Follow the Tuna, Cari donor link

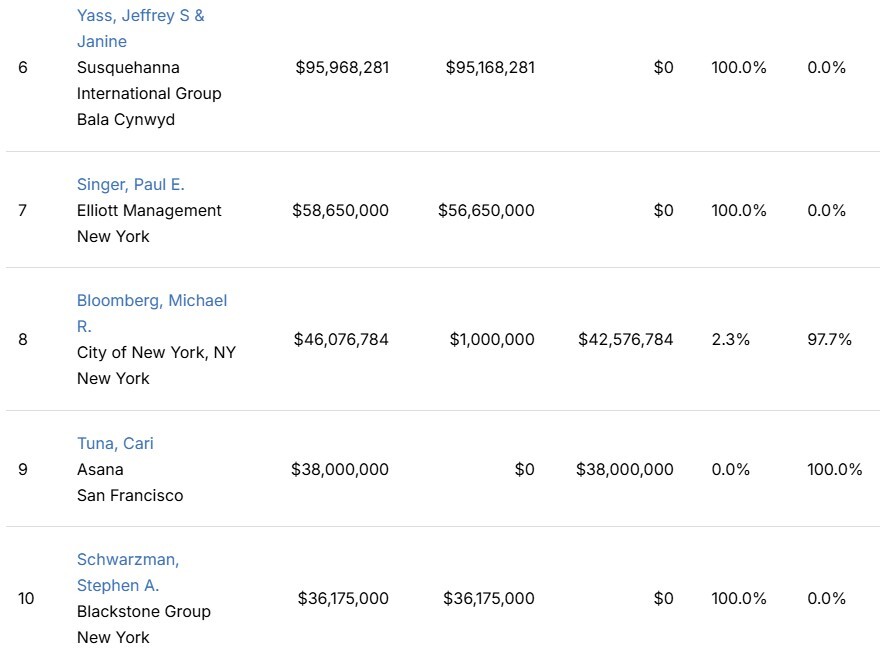pos(115,443)
